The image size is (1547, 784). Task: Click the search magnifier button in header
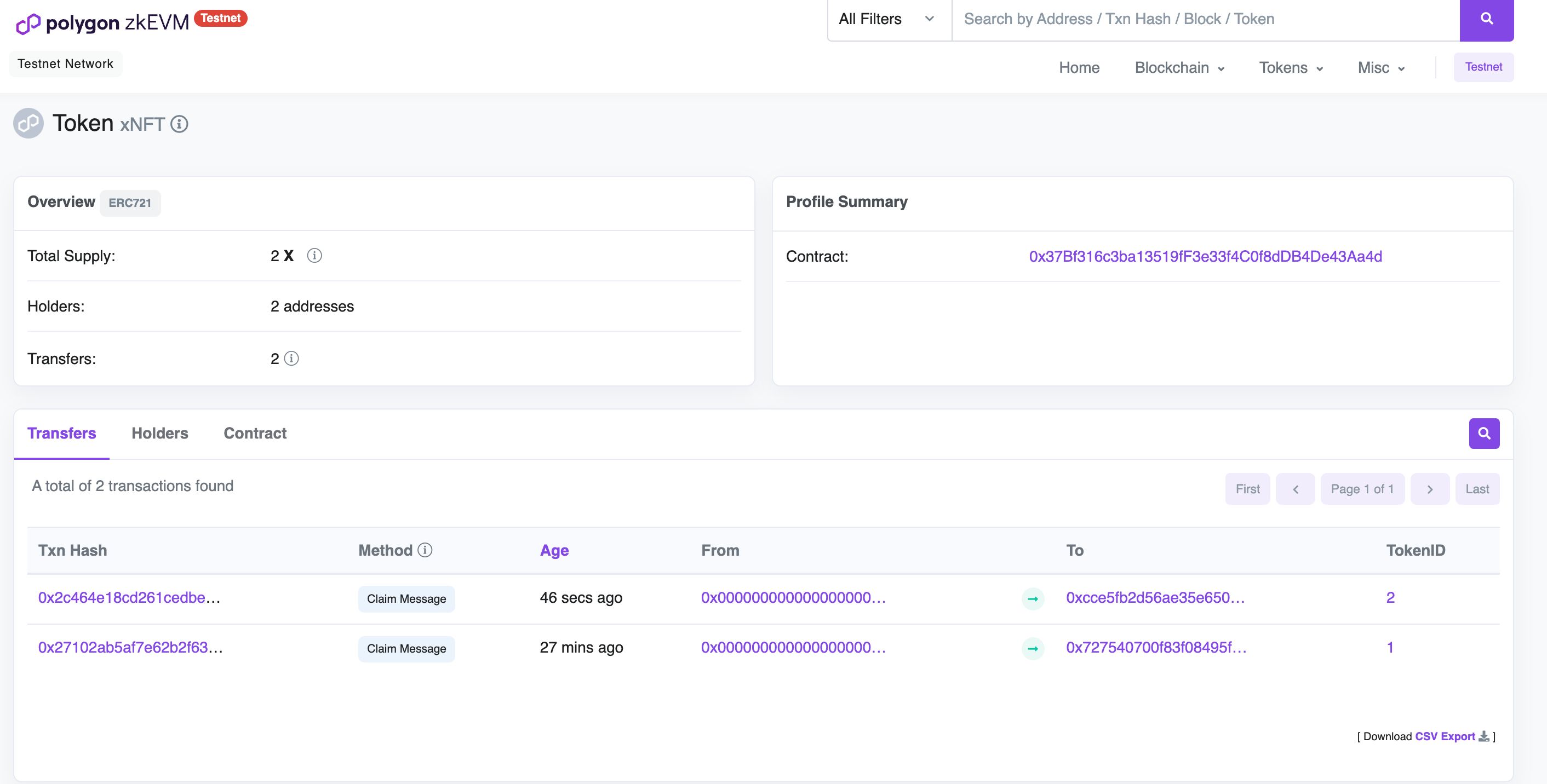(1486, 19)
